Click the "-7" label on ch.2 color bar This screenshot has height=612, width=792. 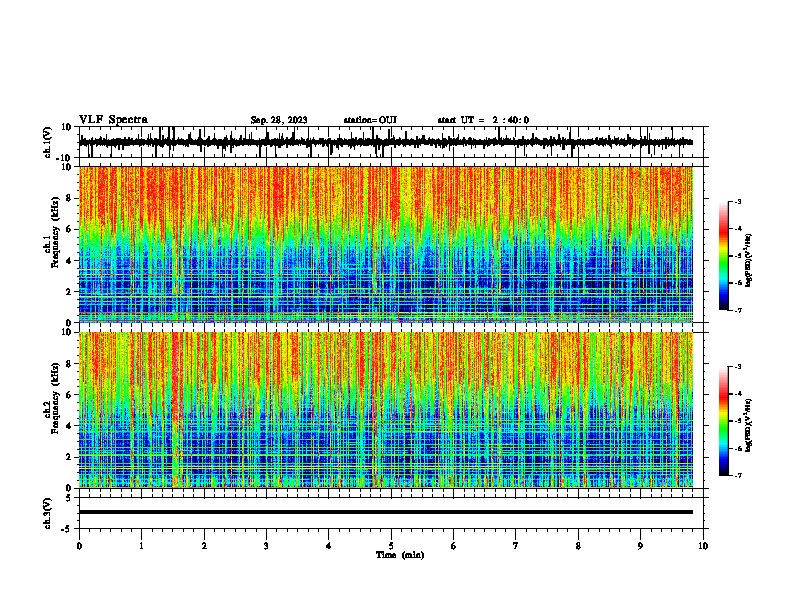pos(737,475)
